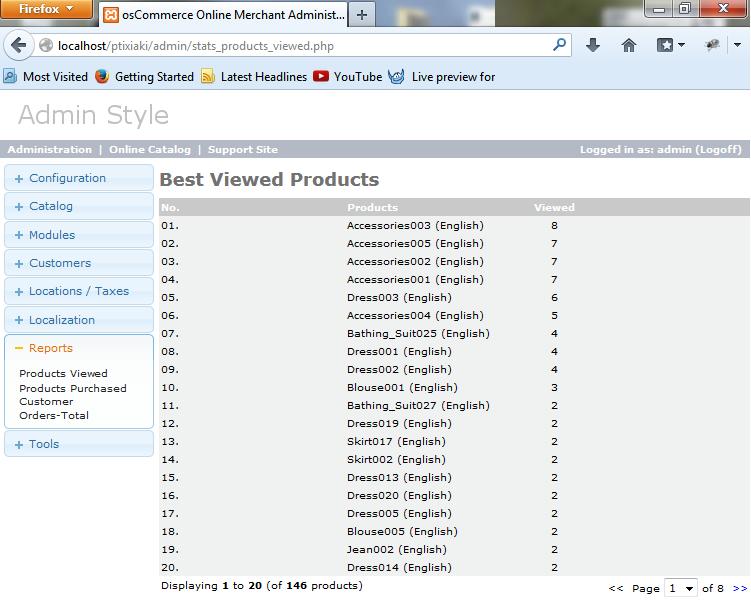Select the Skirt017 (English) row
Image resolution: width=751 pixels, height=606 pixels.
[454, 441]
